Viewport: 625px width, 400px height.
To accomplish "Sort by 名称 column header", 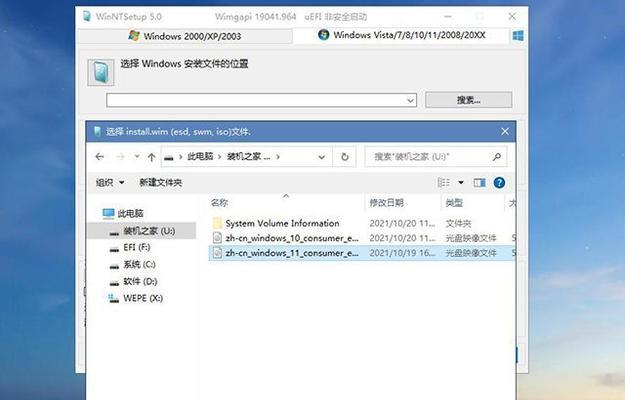I will [x=286, y=203].
